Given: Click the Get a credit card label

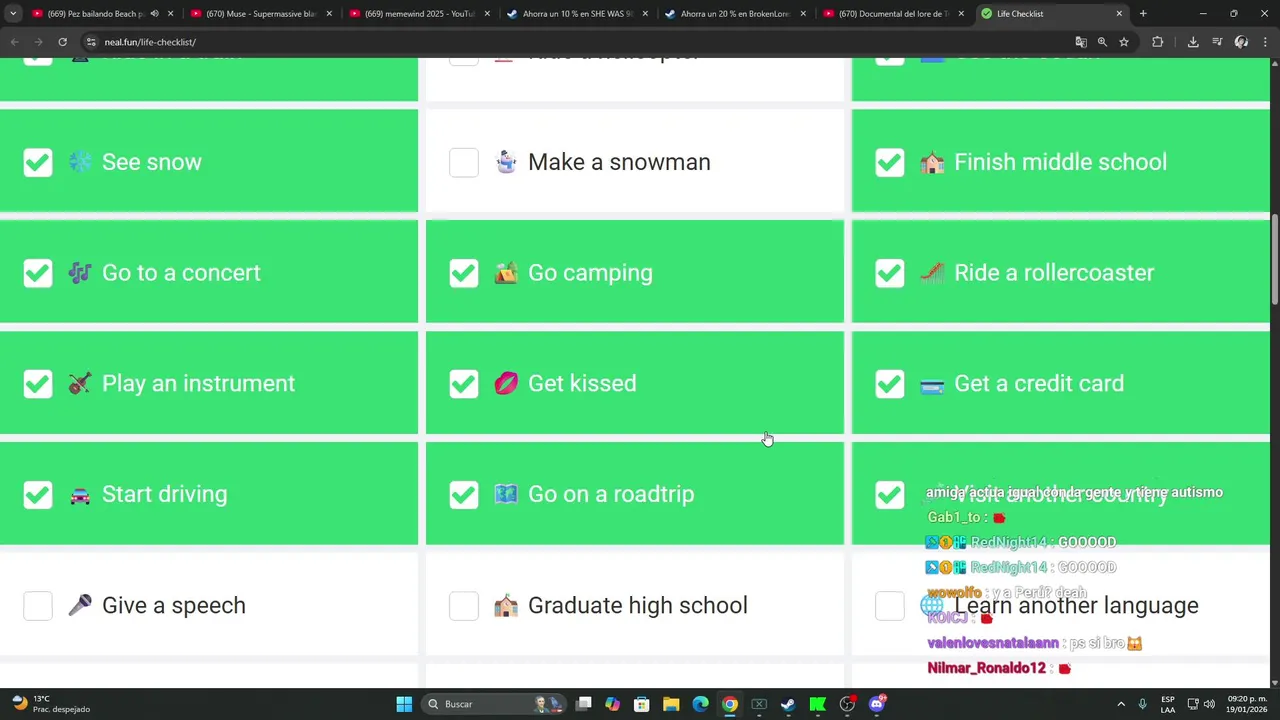Looking at the screenshot, I should [1039, 384].
